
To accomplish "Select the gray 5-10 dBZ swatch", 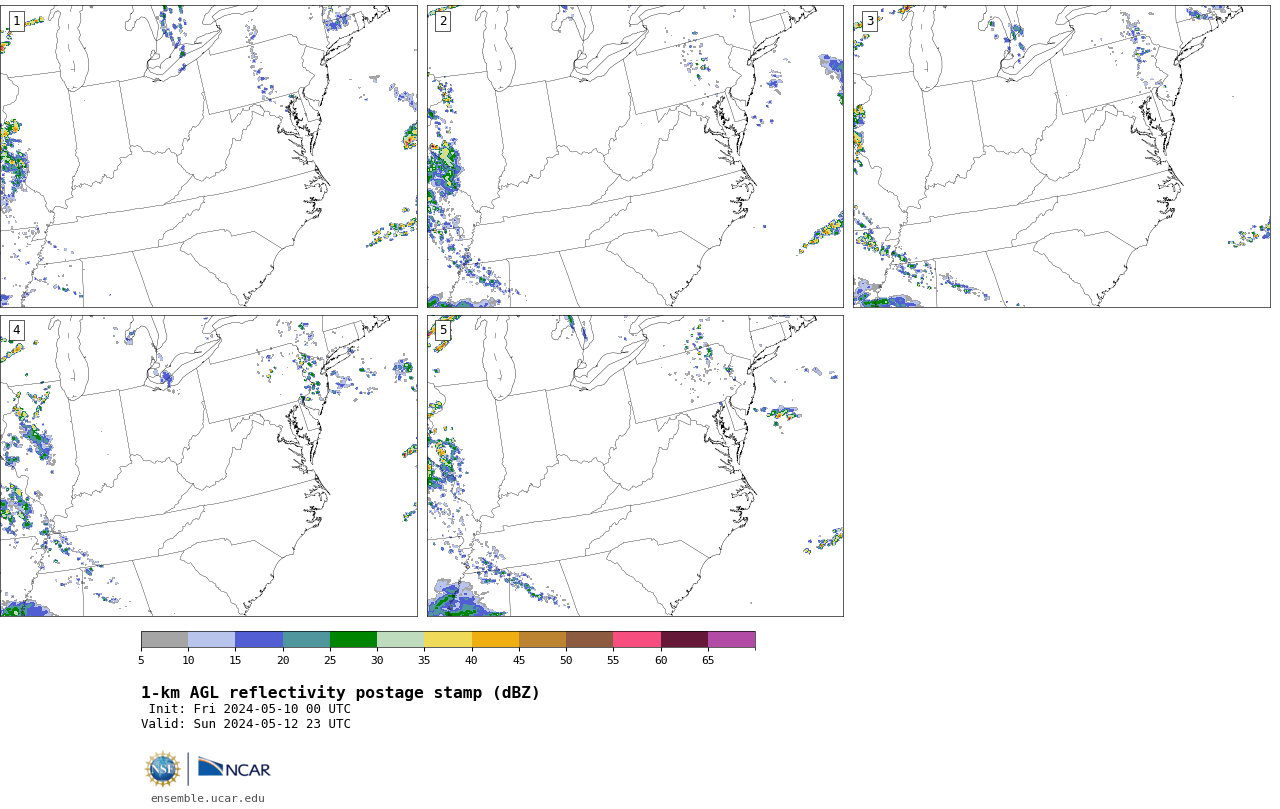I will (164, 640).
